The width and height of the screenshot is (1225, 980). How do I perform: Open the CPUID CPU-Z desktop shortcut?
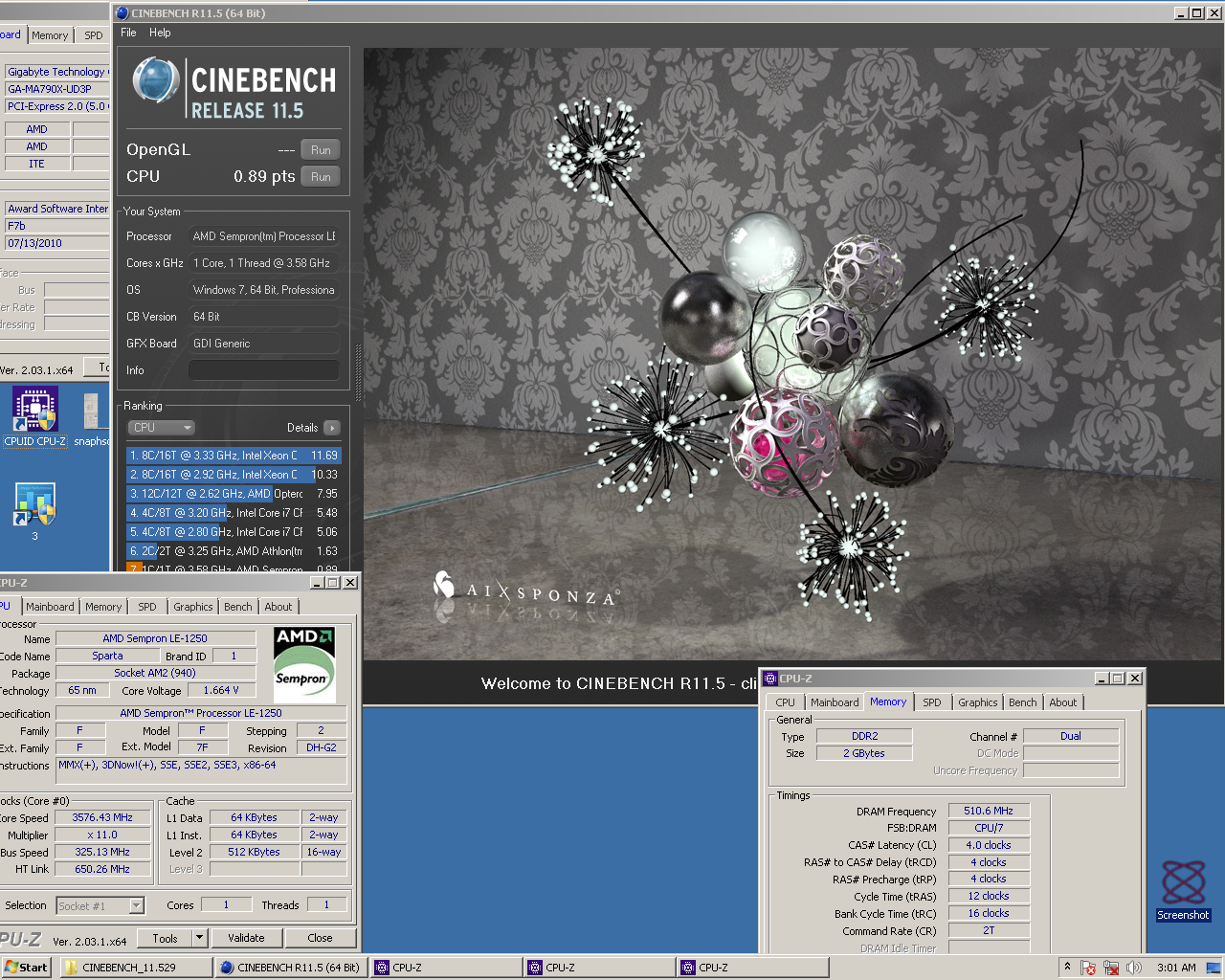click(35, 416)
